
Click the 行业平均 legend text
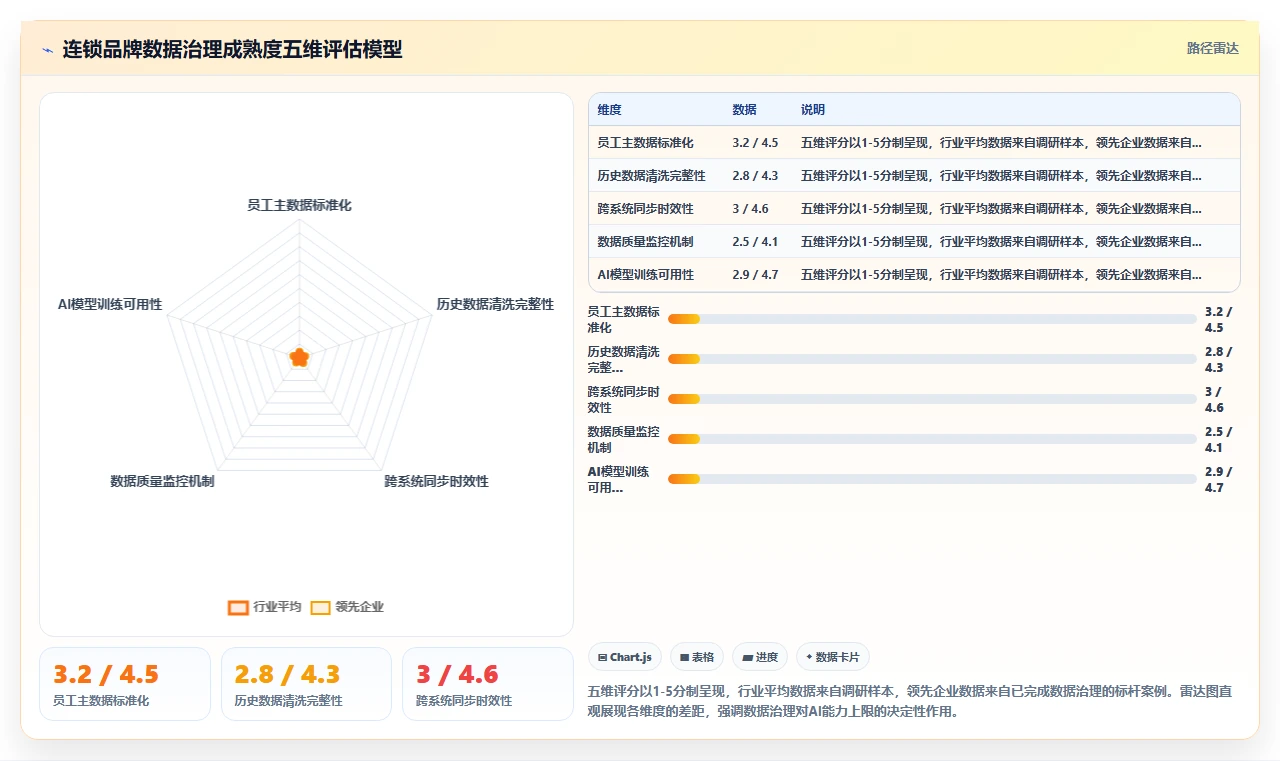click(x=277, y=607)
